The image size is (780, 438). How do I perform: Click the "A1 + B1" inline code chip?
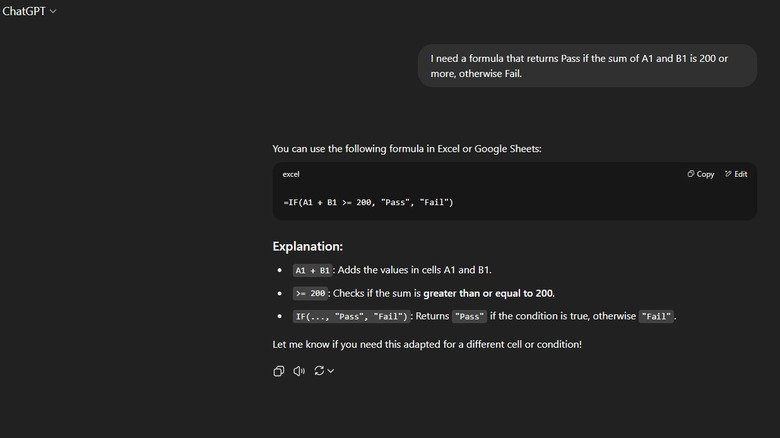click(x=312, y=270)
